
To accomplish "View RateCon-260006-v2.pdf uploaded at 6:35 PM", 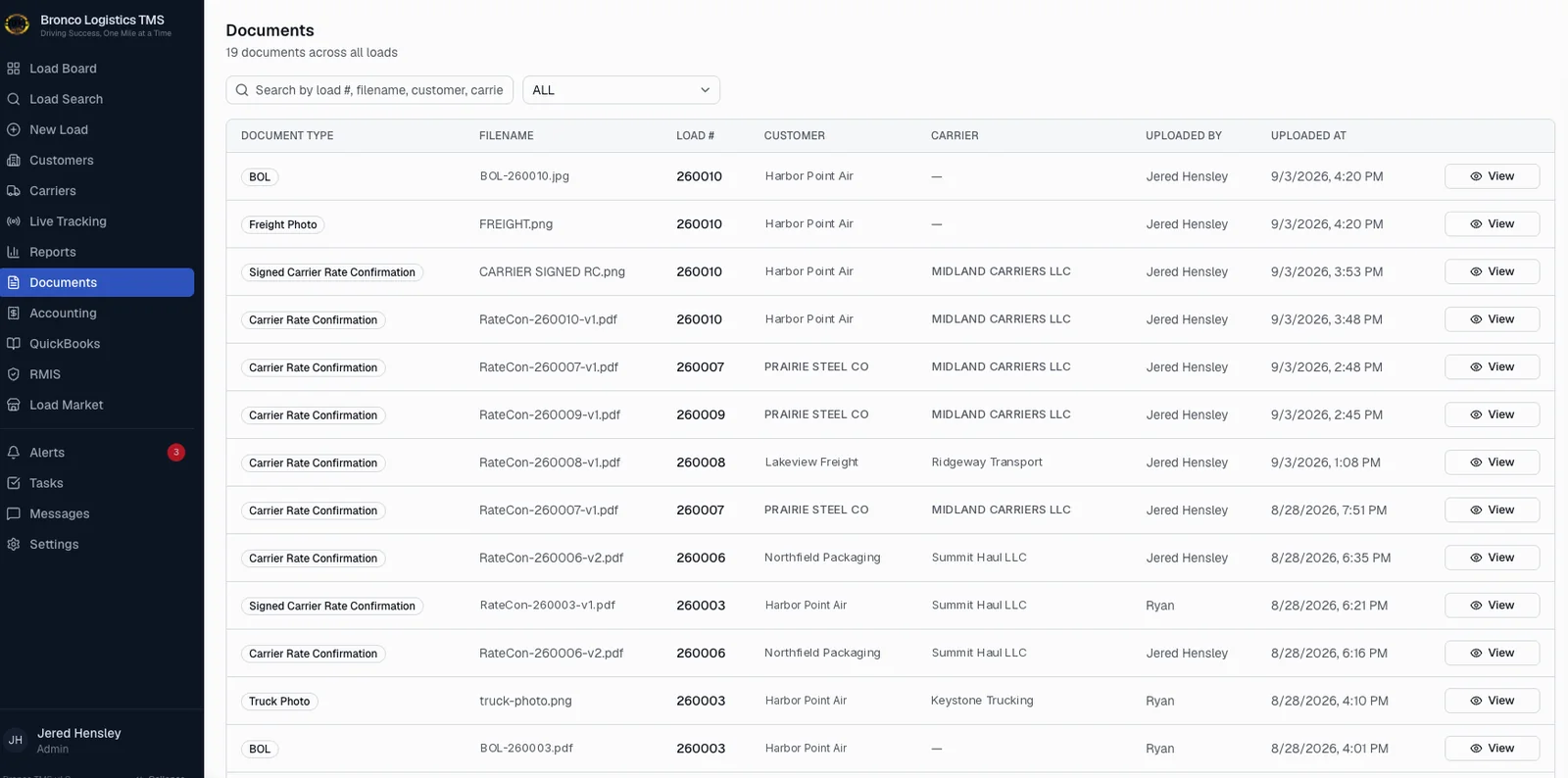I will (1492, 558).
